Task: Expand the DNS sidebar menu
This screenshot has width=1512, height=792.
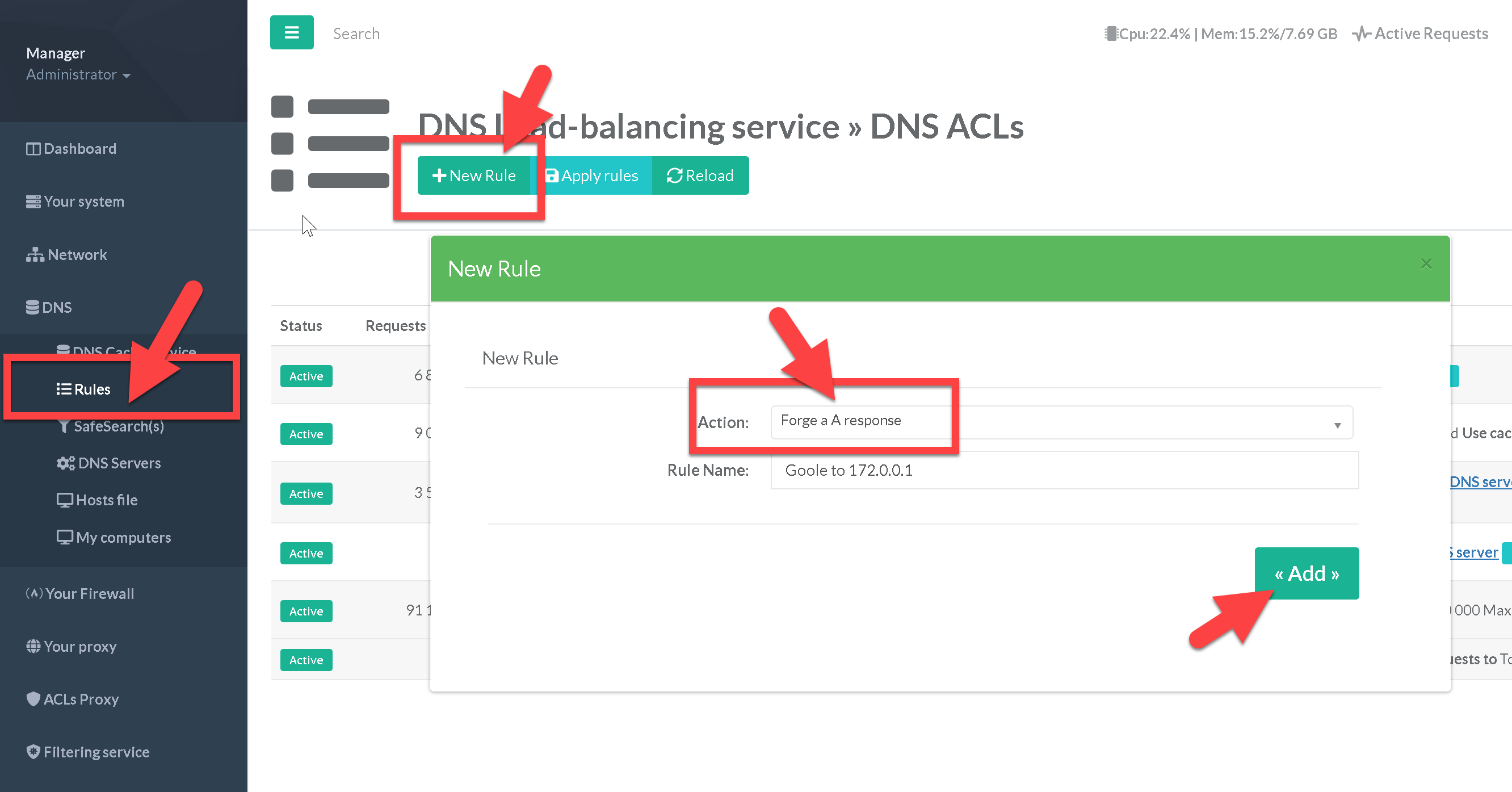Action: pyautogui.click(x=49, y=308)
